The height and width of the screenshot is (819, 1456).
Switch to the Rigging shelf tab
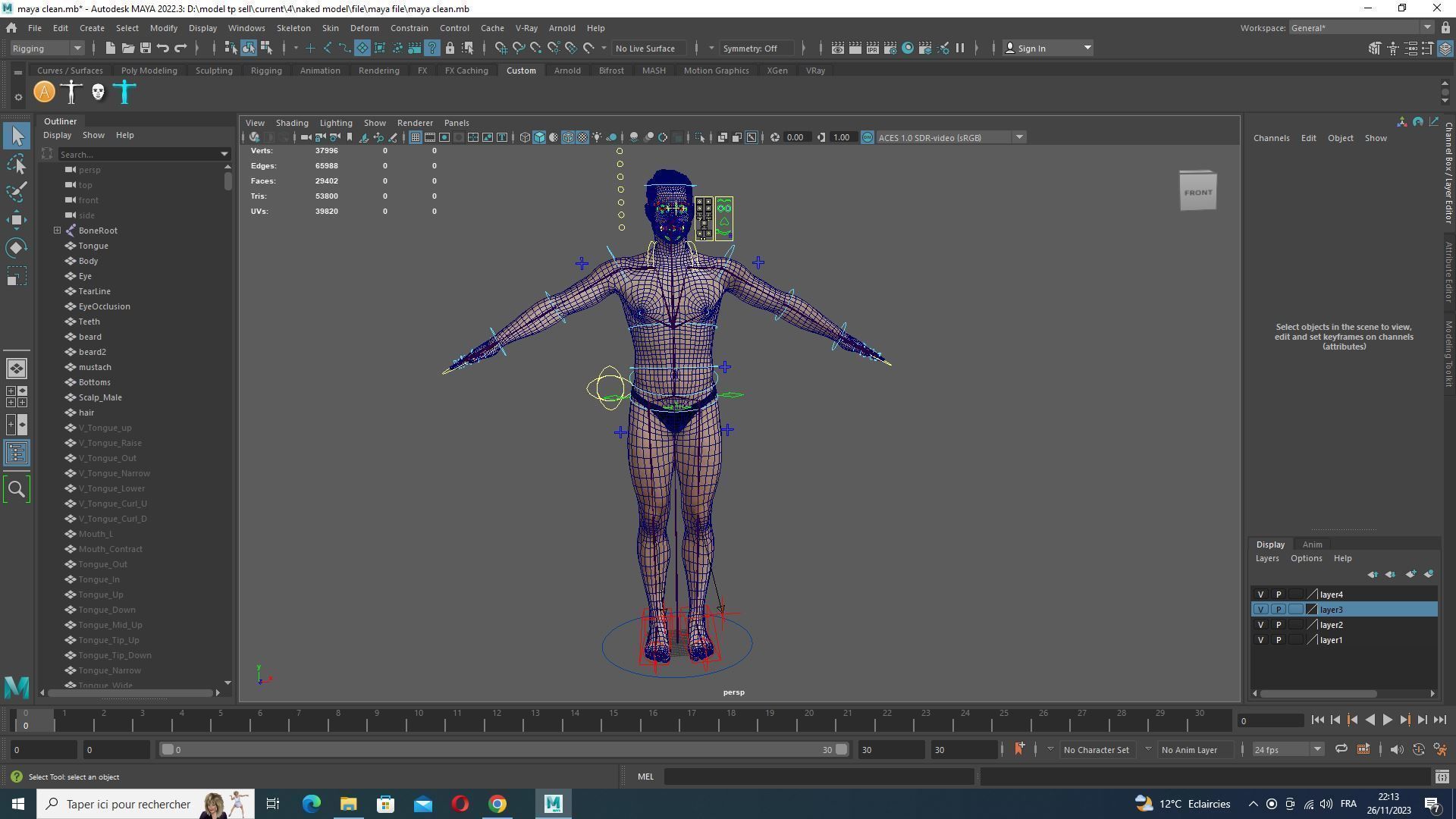tap(266, 71)
